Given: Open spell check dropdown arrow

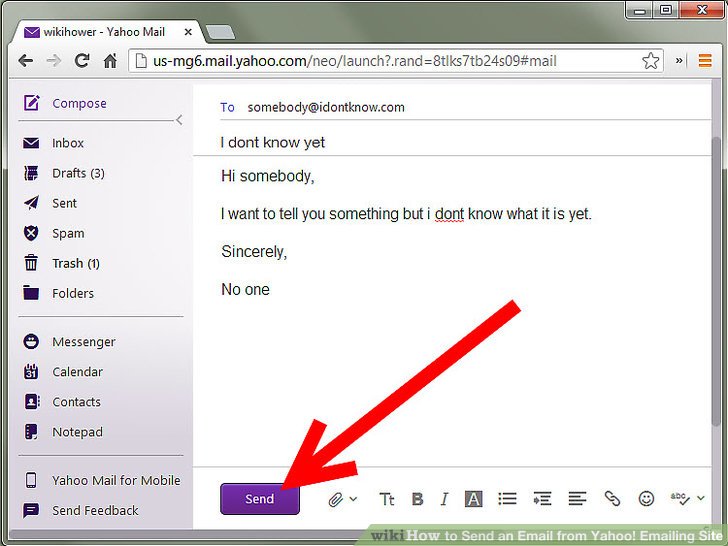Looking at the screenshot, I should tap(701, 498).
